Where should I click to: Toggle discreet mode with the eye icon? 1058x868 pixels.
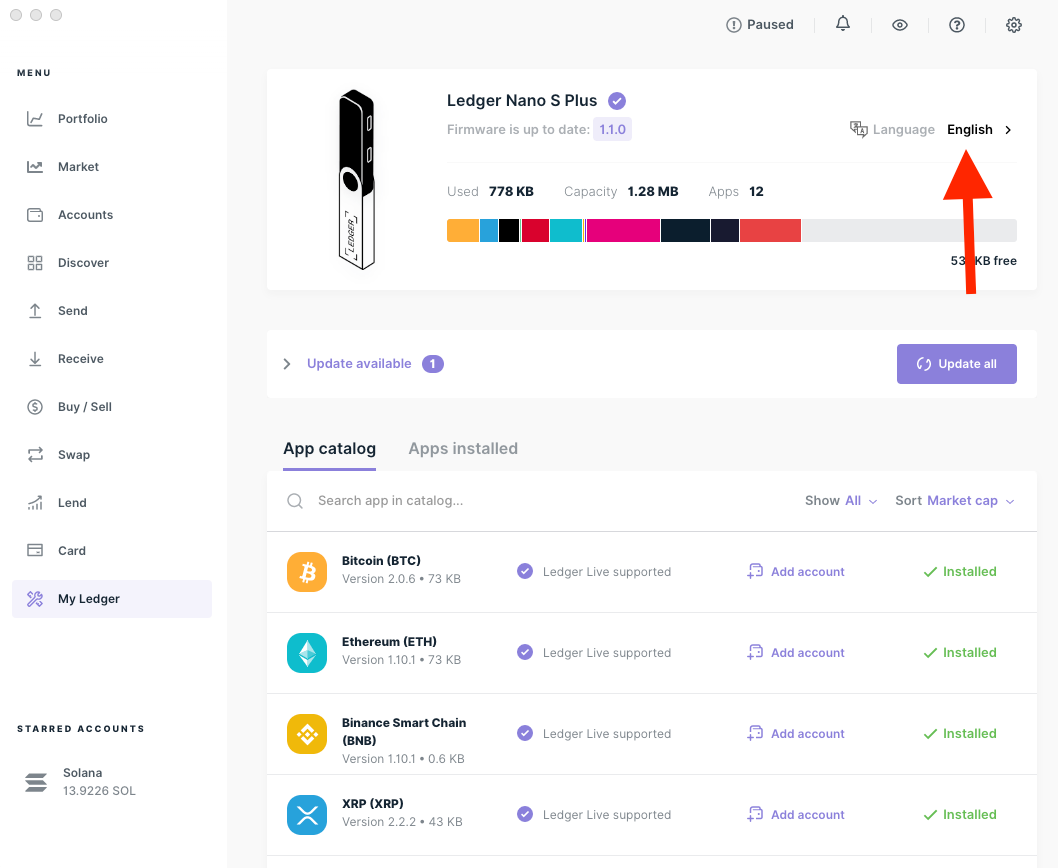tap(900, 24)
